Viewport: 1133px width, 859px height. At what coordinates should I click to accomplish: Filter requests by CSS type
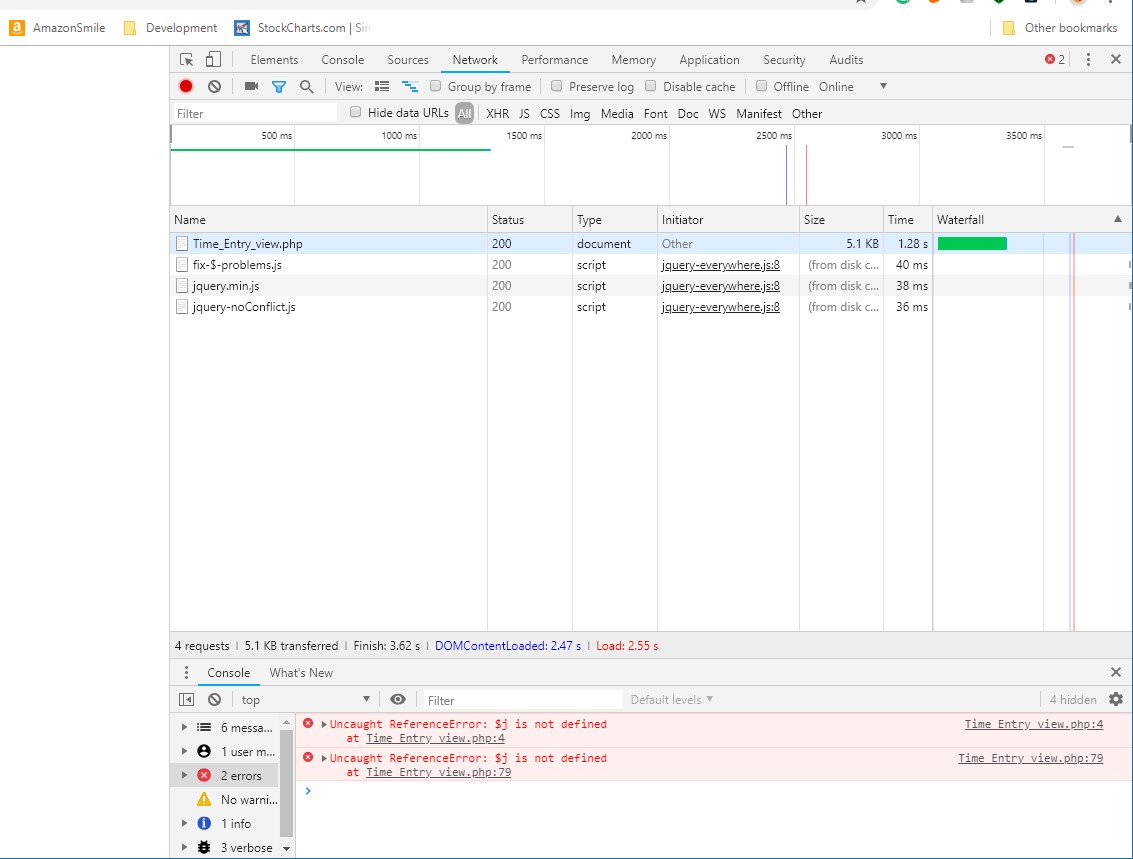(550, 113)
